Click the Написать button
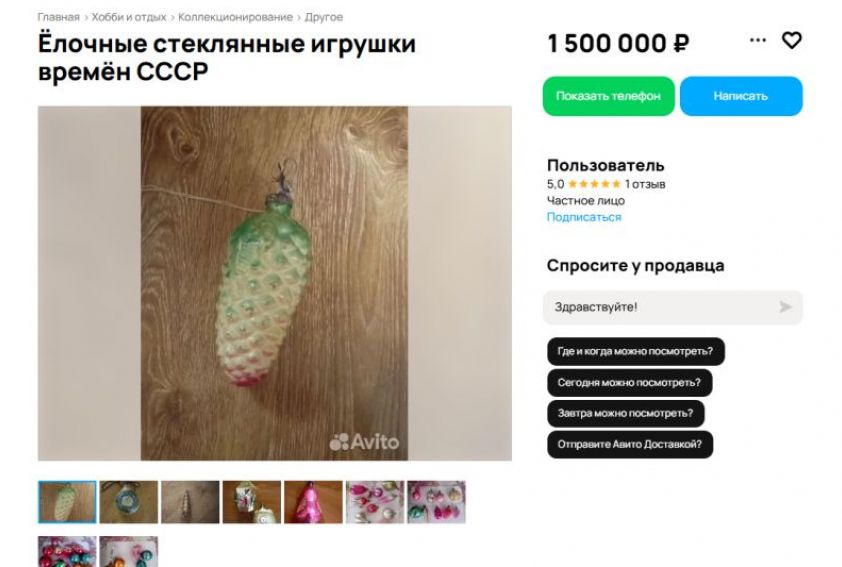Screen dimensions: 842x567 click(741, 96)
